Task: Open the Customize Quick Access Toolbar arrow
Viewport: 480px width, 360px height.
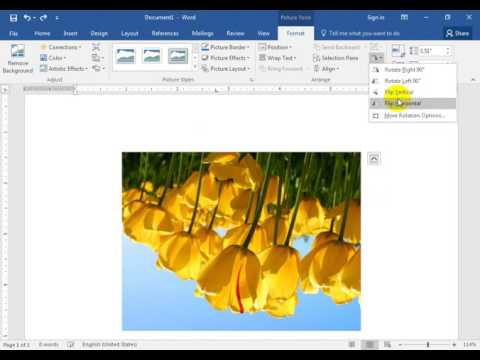Action: 57,18
